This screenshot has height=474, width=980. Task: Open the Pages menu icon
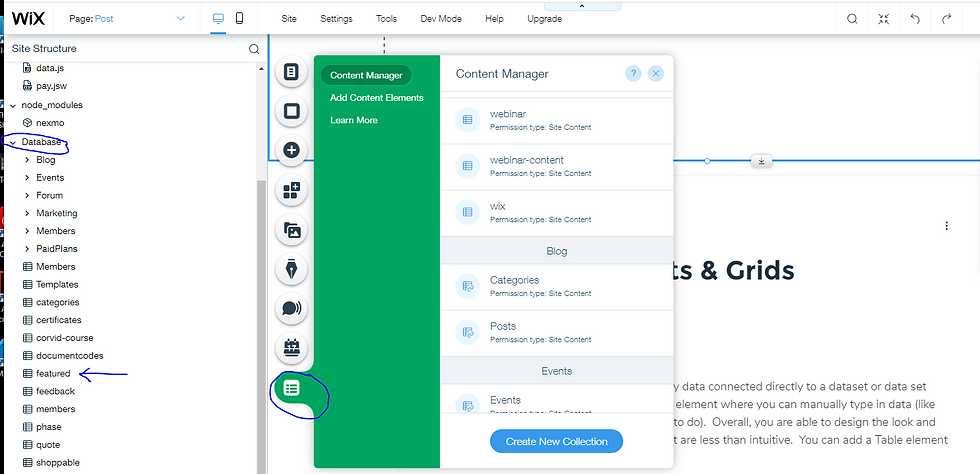point(291,72)
